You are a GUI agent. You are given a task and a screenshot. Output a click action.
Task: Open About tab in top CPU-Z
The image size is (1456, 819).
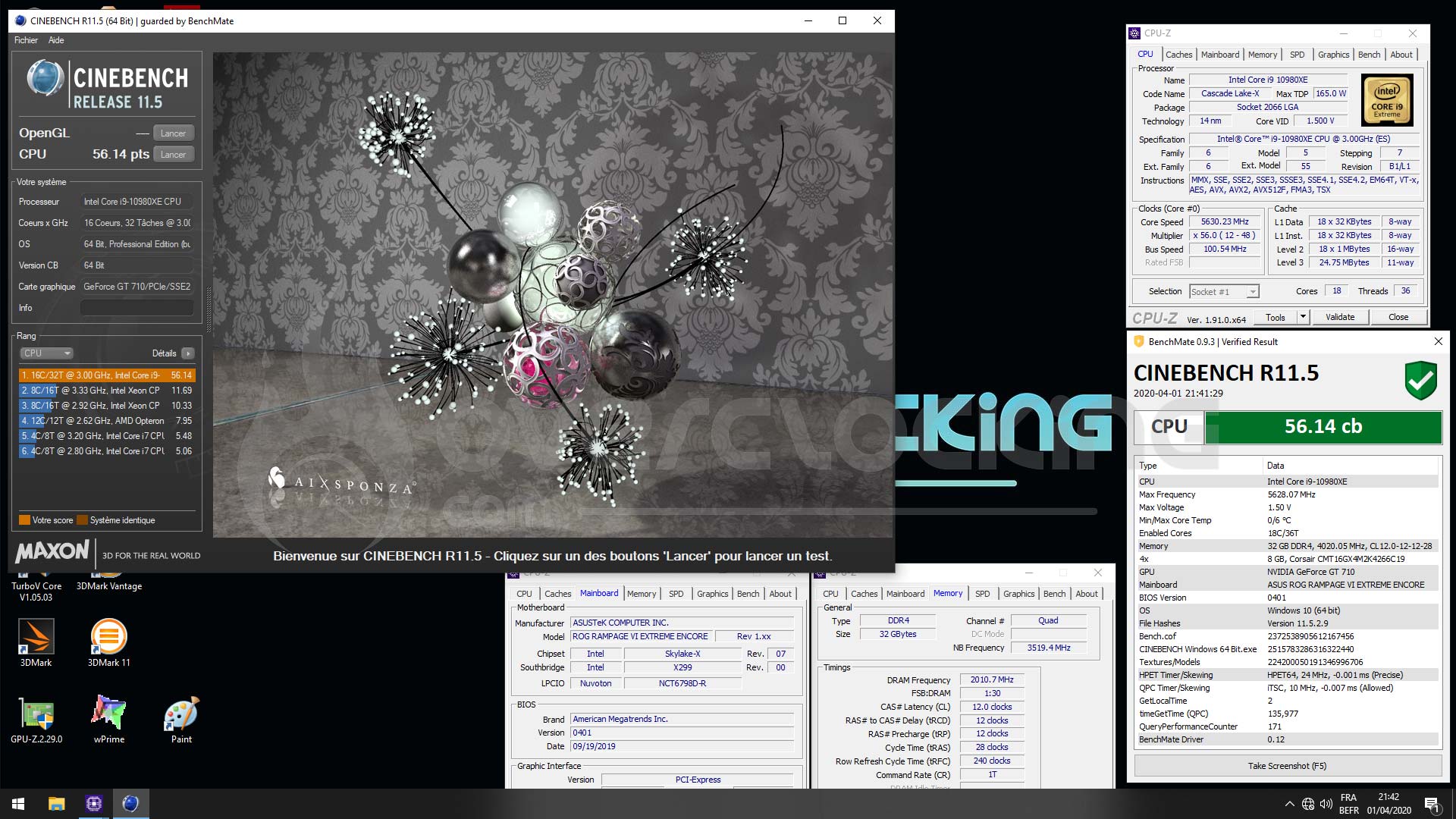(x=1401, y=55)
